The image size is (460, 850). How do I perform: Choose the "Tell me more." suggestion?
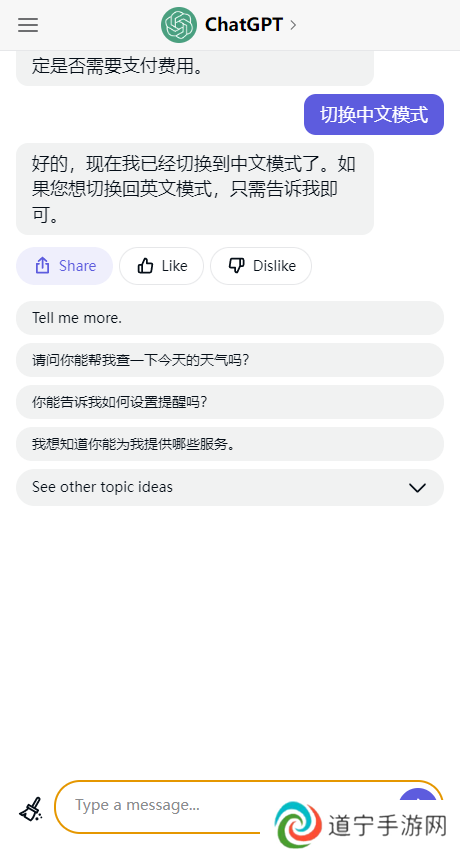point(230,318)
